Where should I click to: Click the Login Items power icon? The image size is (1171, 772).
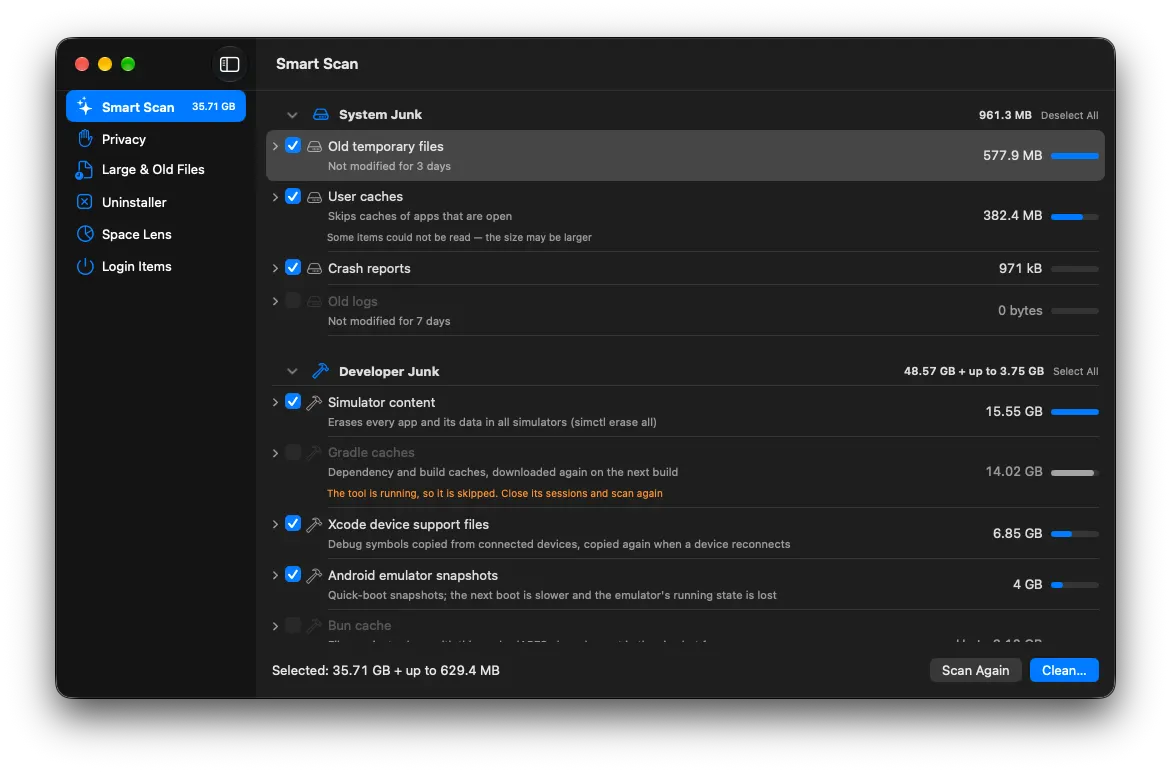(85, 266)
